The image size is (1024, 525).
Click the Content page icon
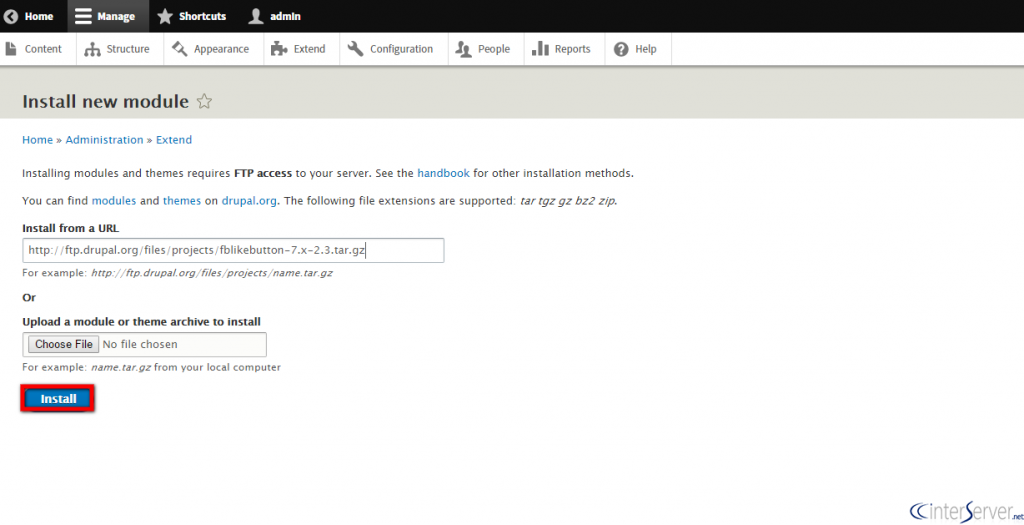coord(11,49)
